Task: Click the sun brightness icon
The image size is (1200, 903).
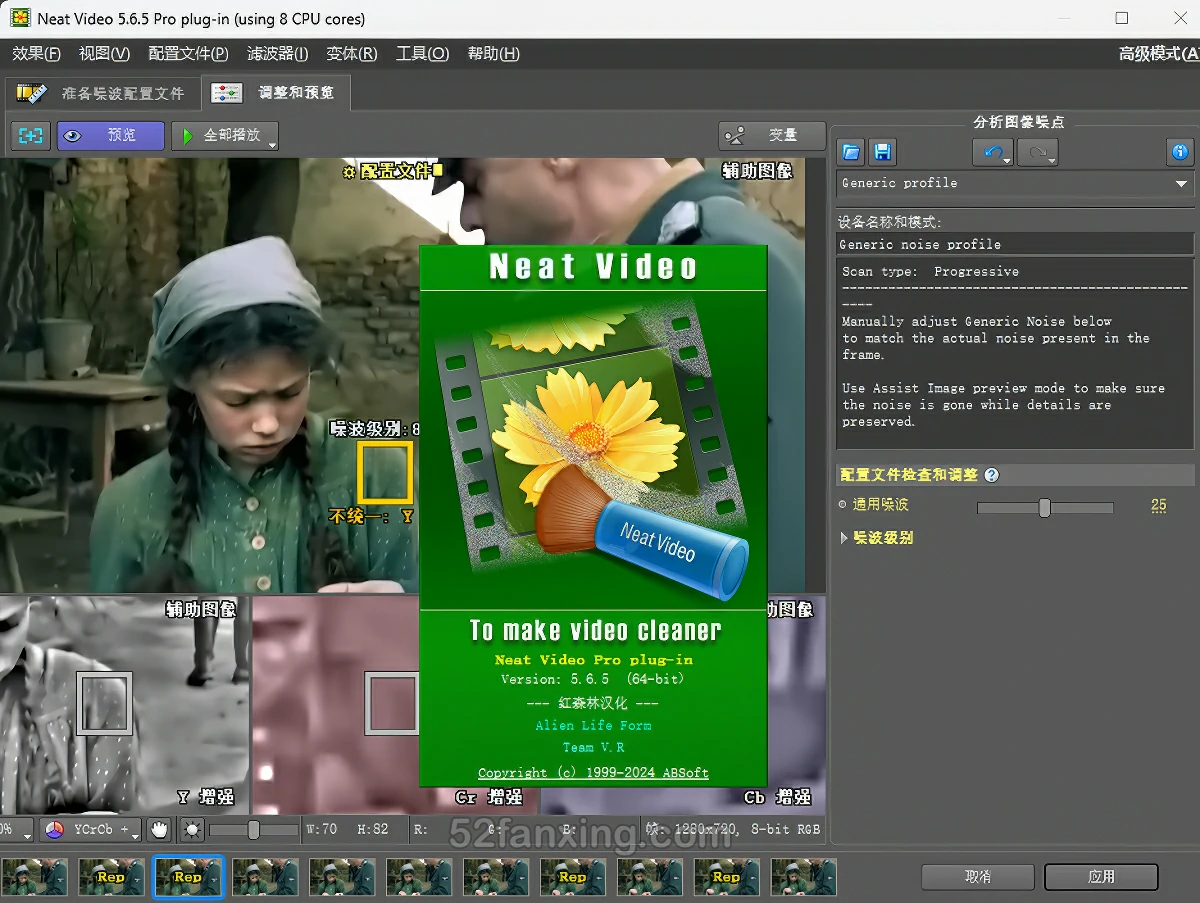Action: (192, 829)
